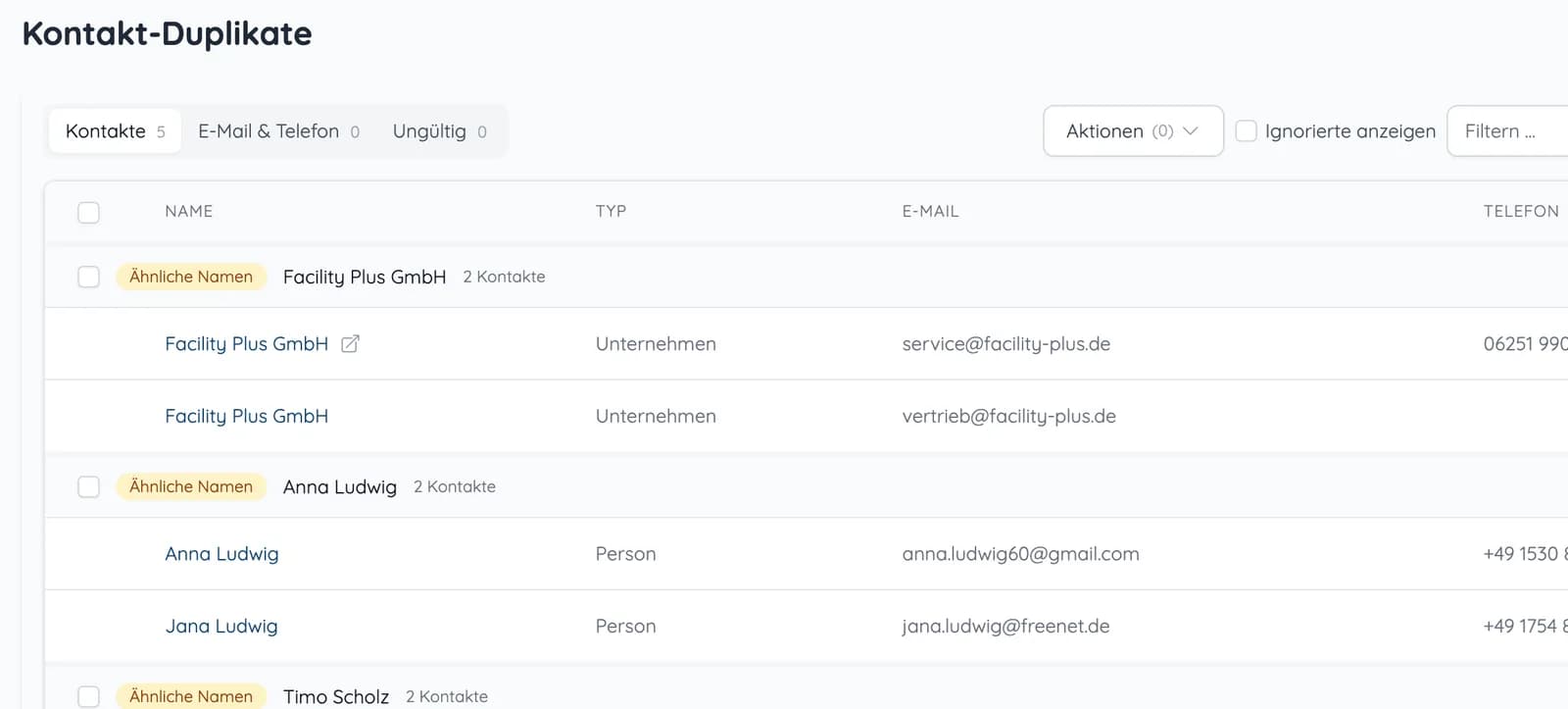The image size is (1568, 709).
Task: Open the Aktionen dropdown menu
Action: (1133, 131)
